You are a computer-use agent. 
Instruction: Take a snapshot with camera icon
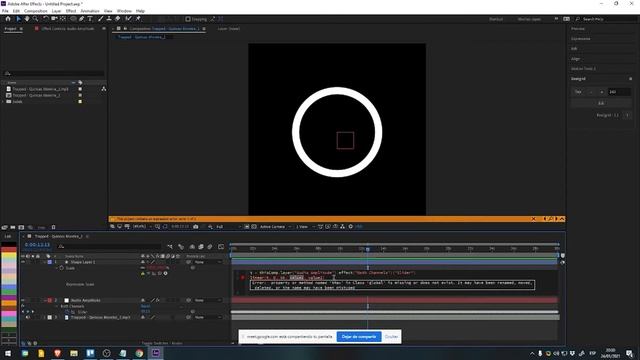196,227
